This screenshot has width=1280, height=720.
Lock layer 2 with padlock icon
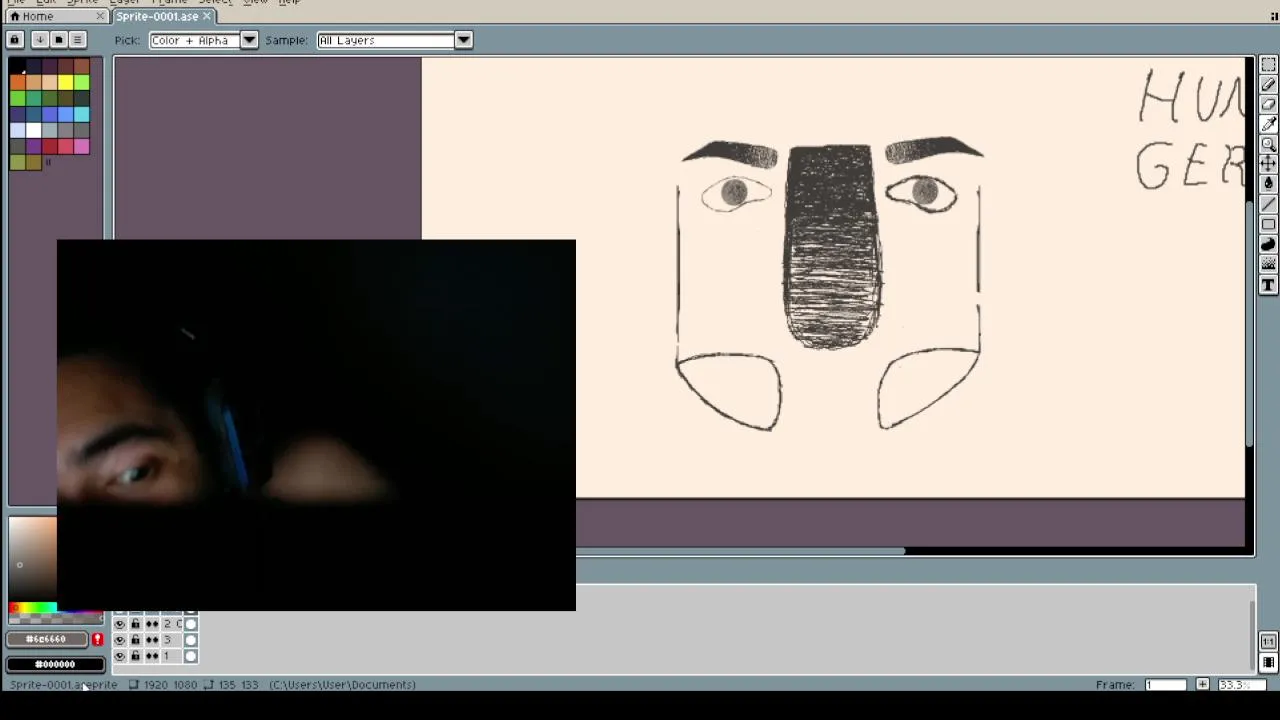135,624
